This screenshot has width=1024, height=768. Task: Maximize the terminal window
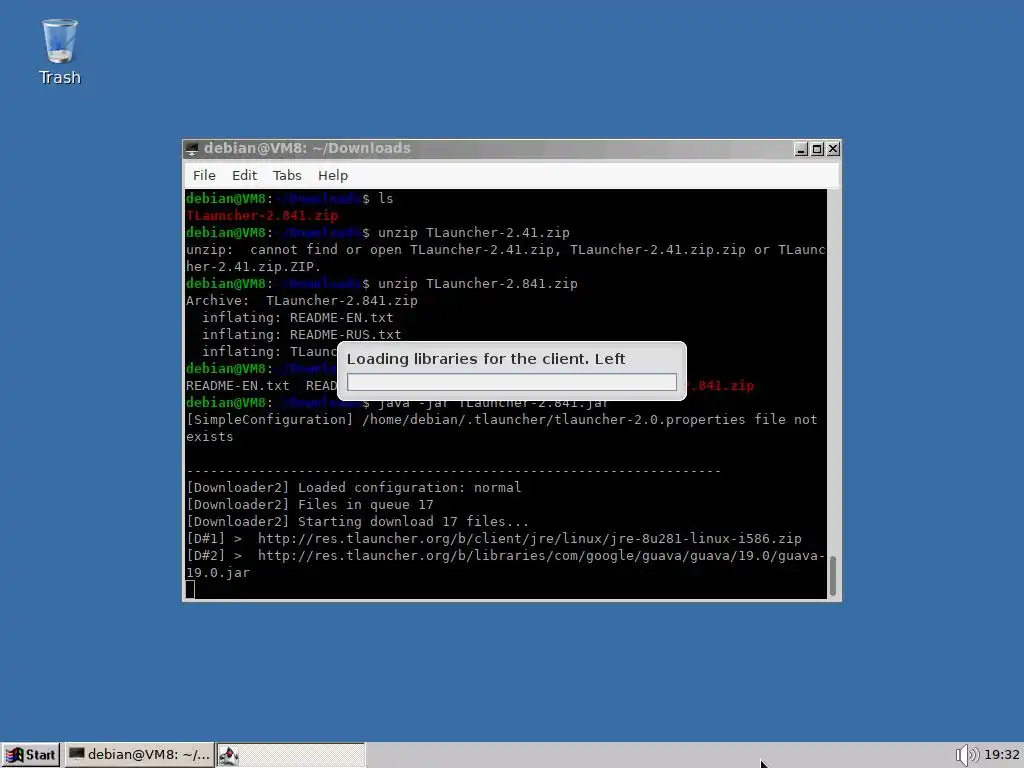coord(817,149)
